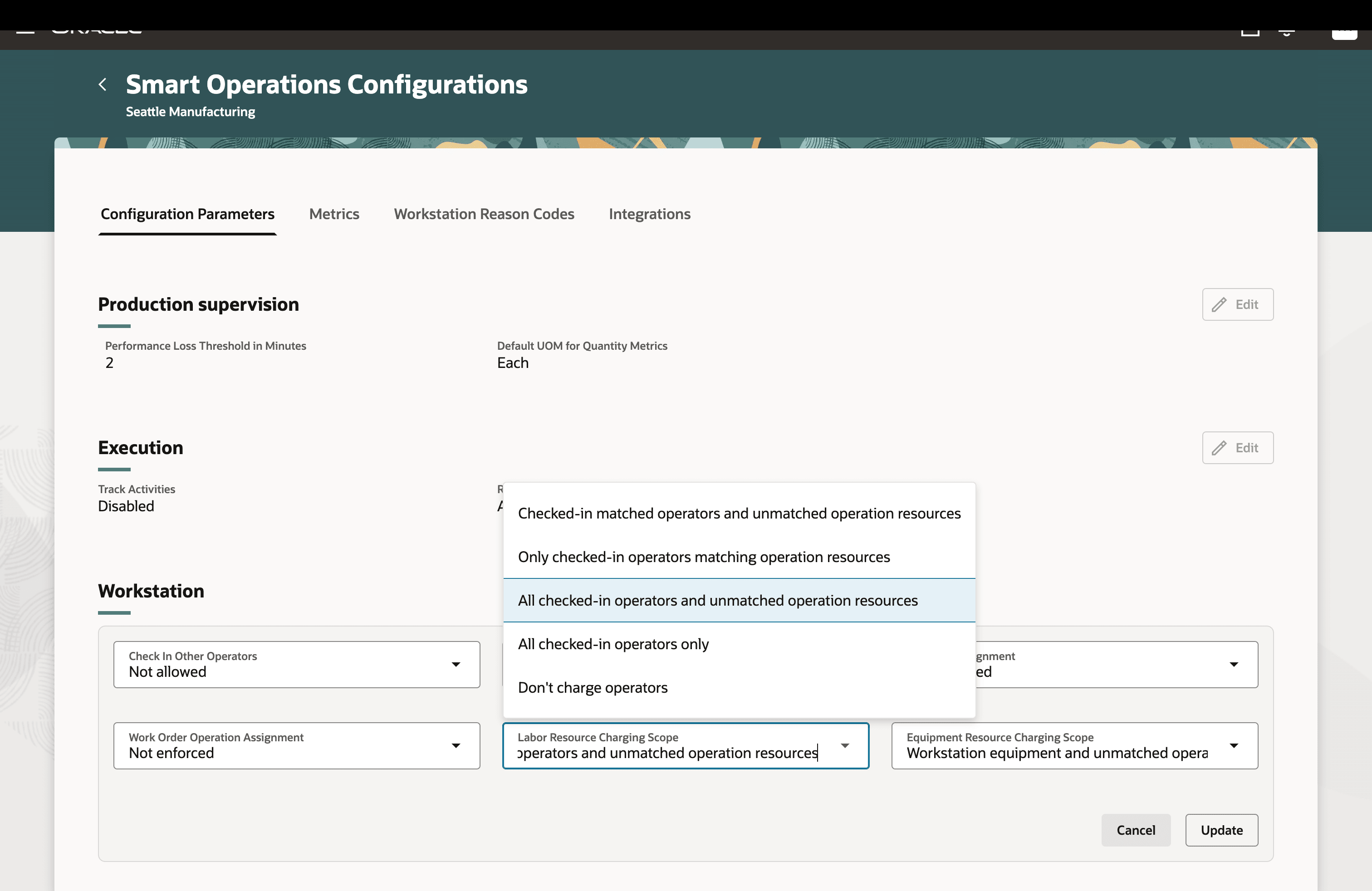
Task: Click the Performance Loss Threshold value 2
Action: [109, 363]
